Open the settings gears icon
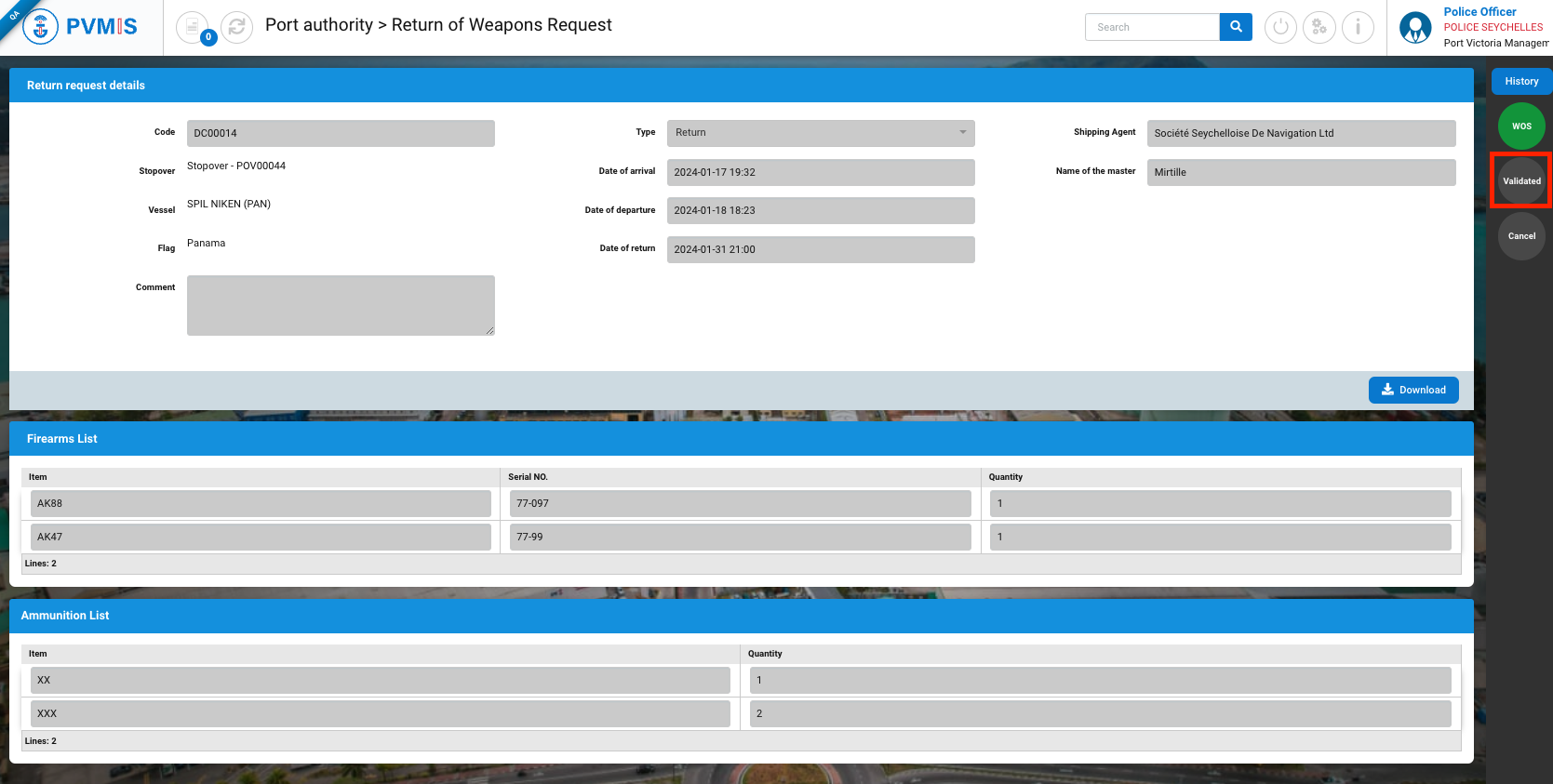1553x784 pixels. [1319, 27]
